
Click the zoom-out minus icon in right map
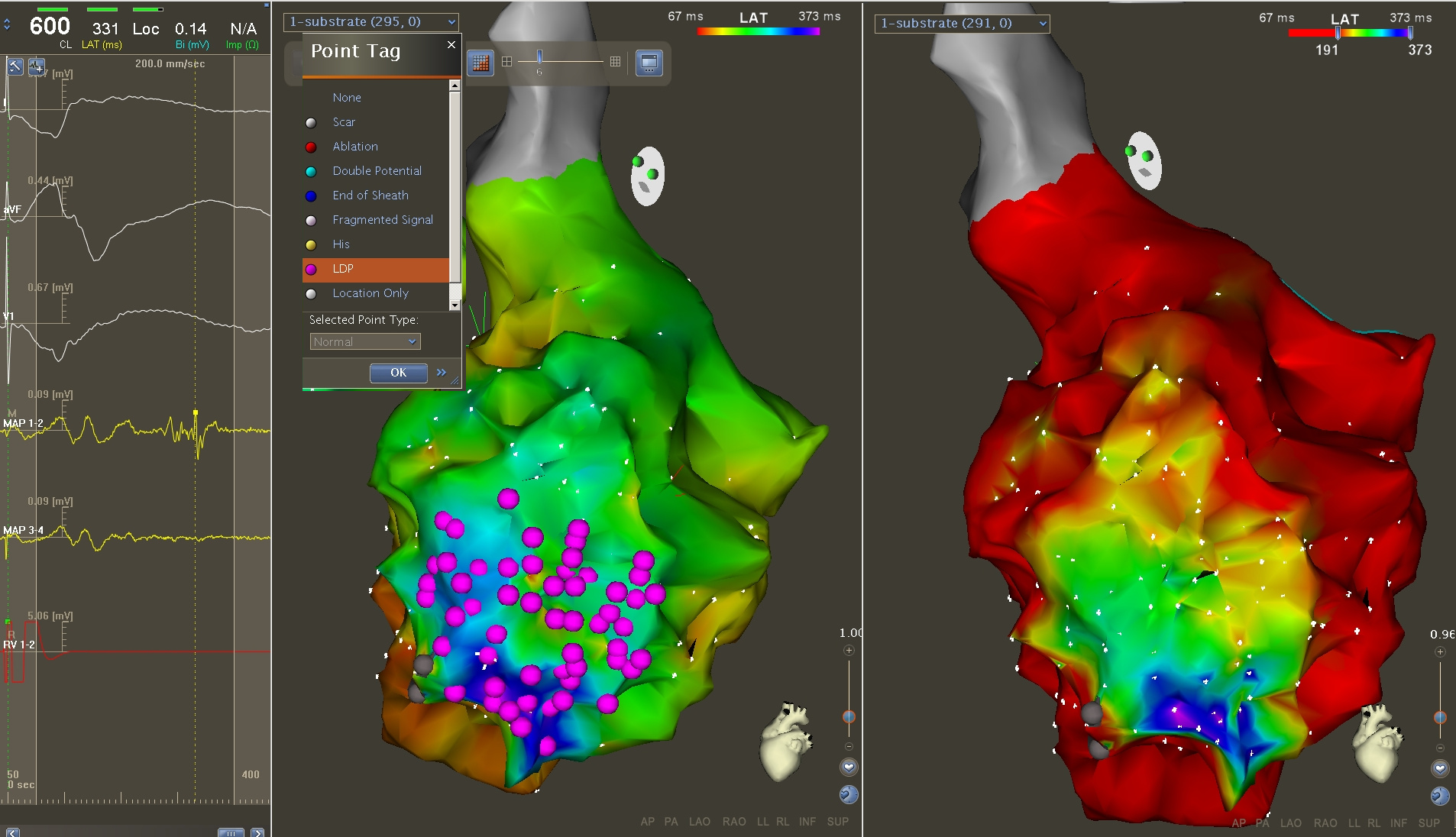pyautogui.click(x=1440, y=748)
